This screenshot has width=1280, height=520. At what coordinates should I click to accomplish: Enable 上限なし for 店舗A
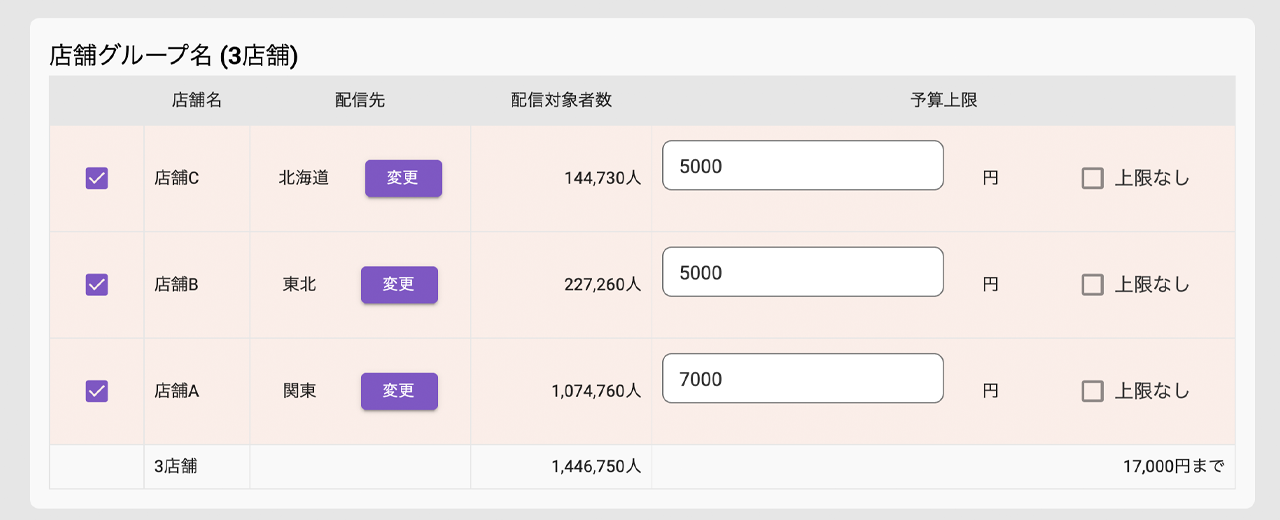click(x=1093, y=391)
